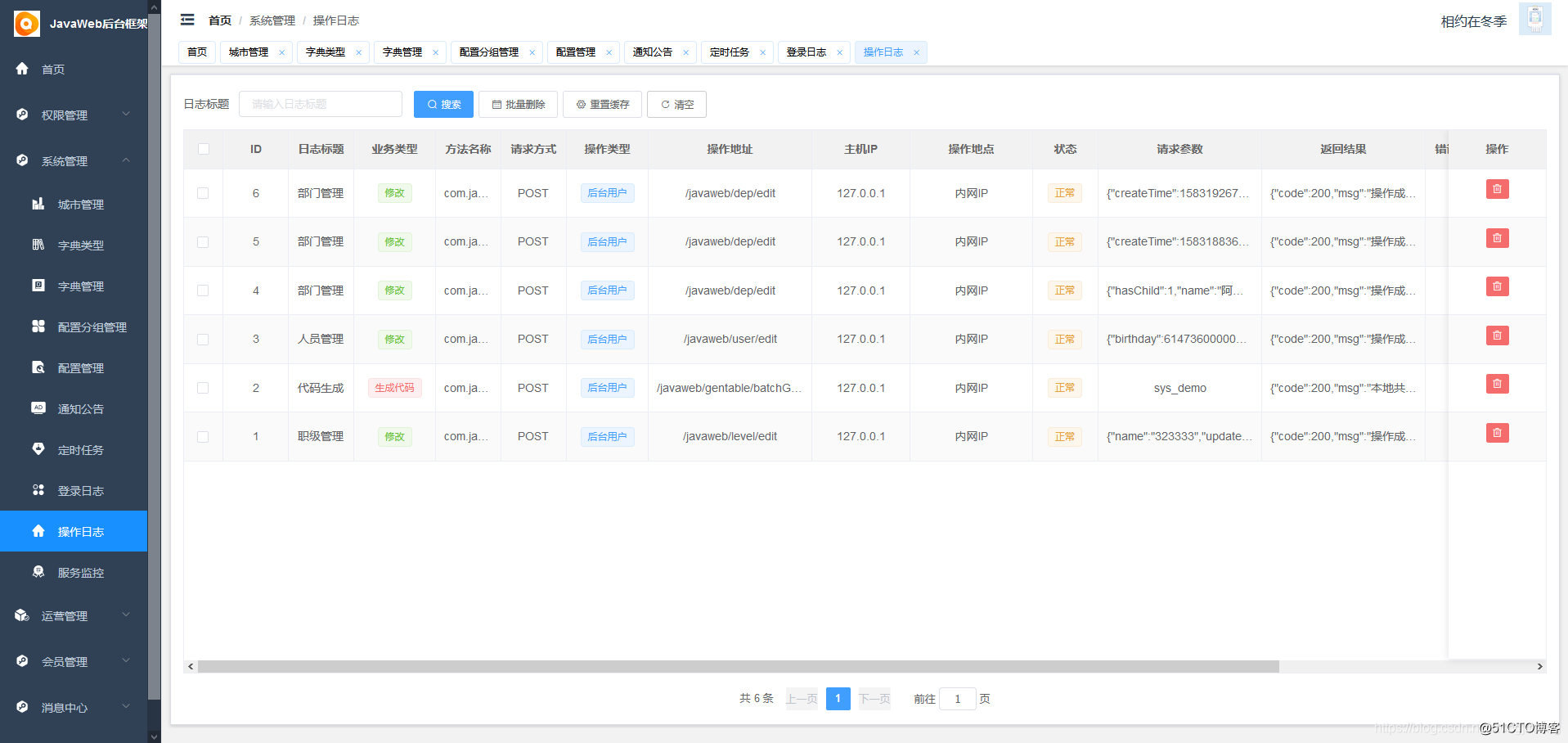Click the 运营管理 sidebar icon
Screen dimensions: 1568x743
point(22,615)
